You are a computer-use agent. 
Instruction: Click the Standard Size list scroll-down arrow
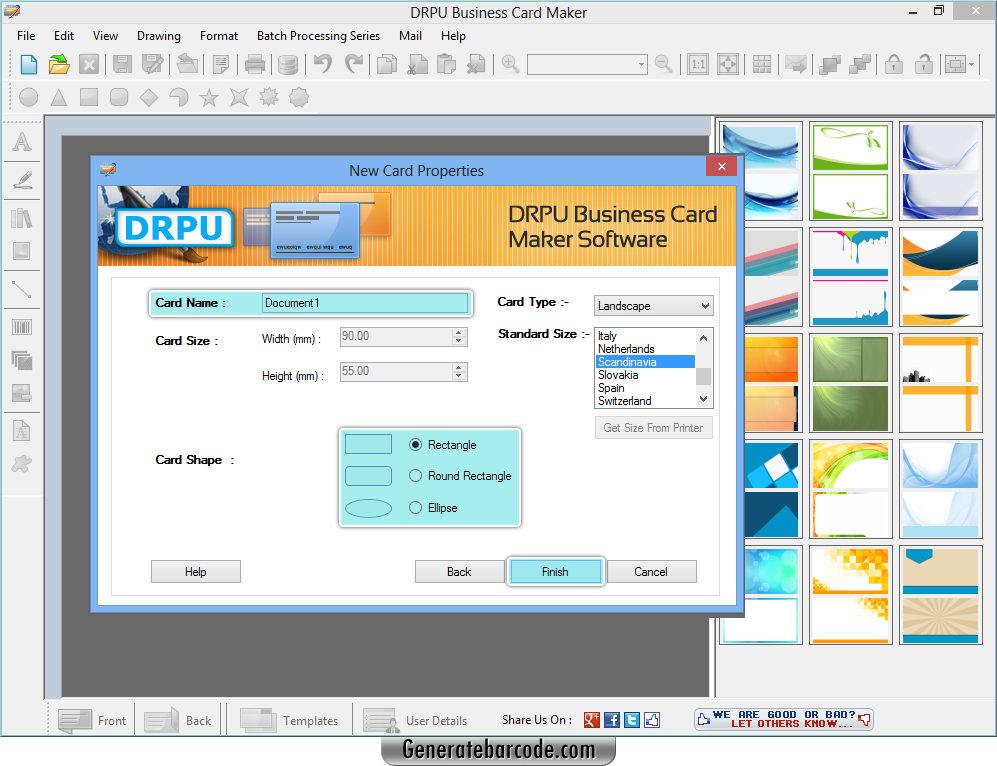coord(703,399)
